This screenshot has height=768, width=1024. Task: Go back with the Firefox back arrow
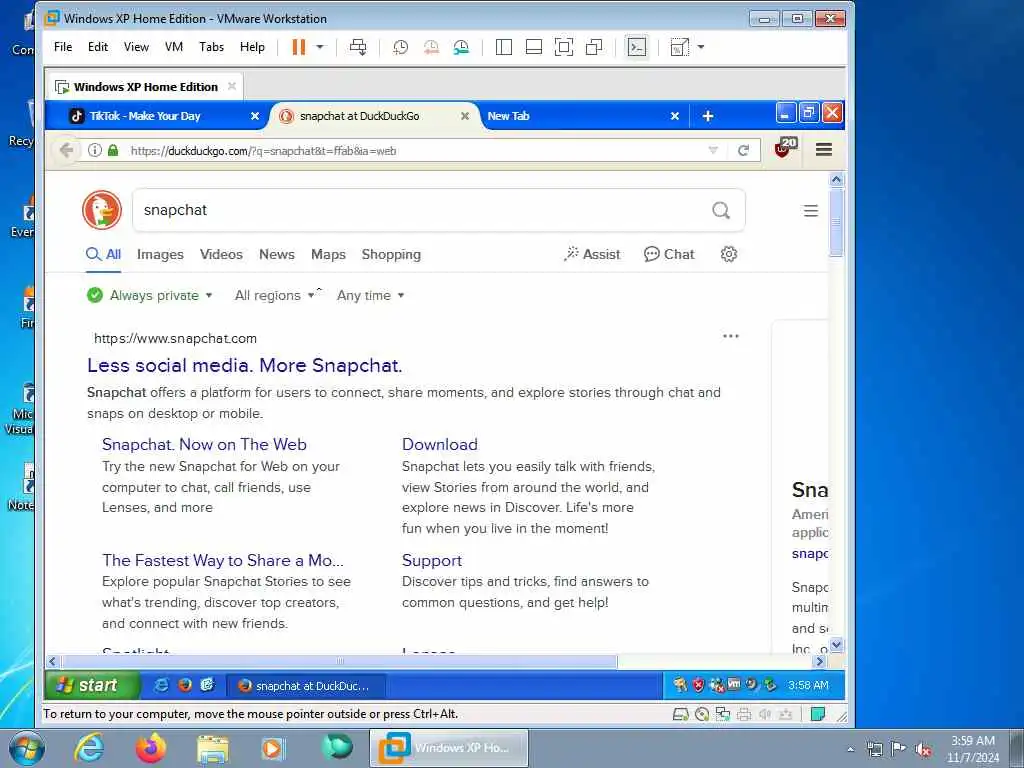66,150
